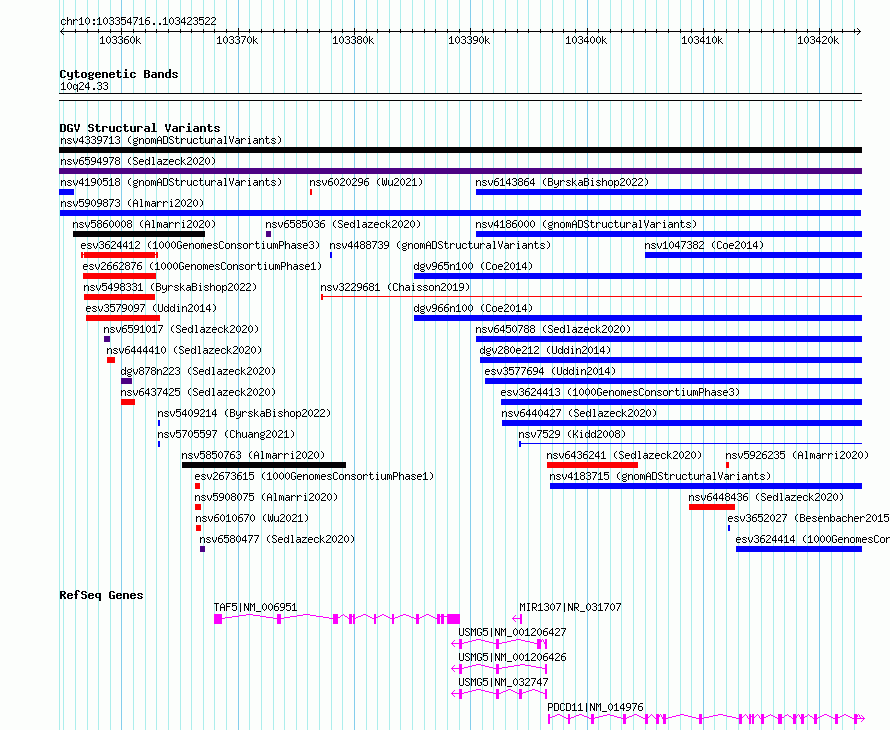Select red bar for esv2662876
The height and width of the screenshot is (730, 890).
[119, 276]
